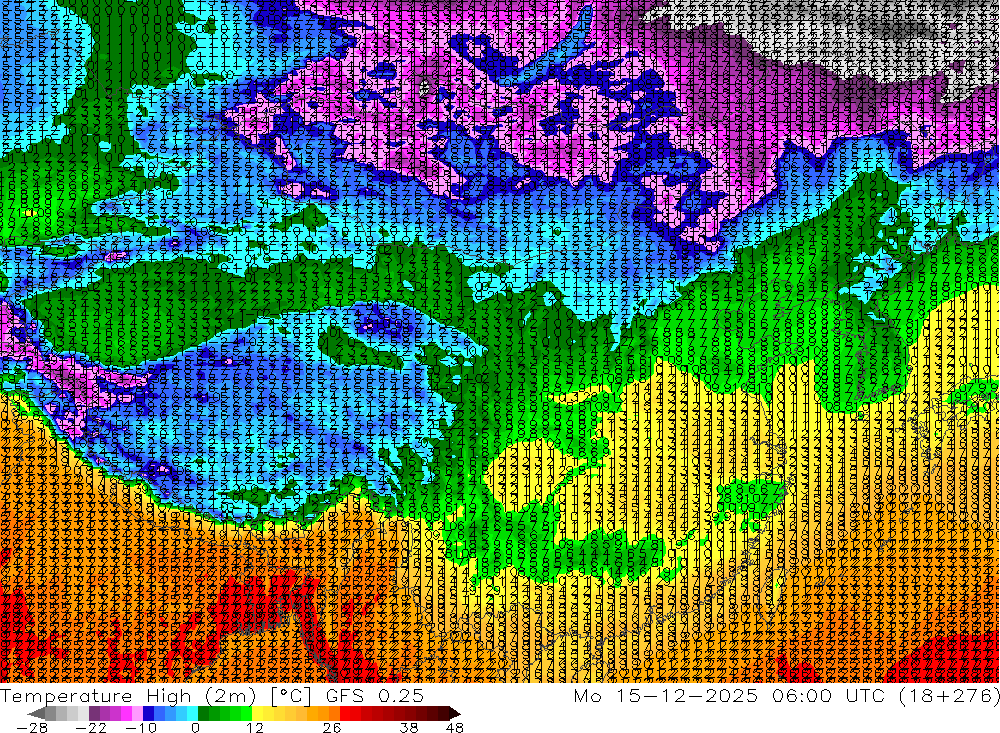Click the dark blue swatch above -10
The height and width of the screenshot is (733, 1000).
pyautogui.click(x=148, y=713)
